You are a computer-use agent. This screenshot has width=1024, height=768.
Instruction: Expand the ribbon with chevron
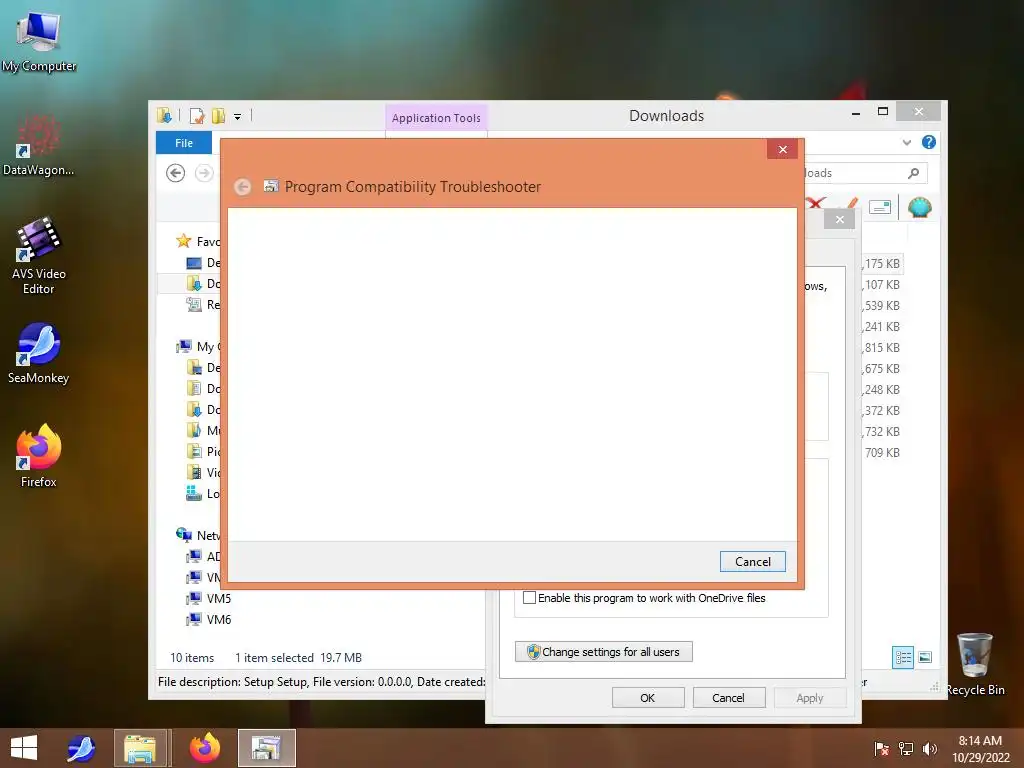[906, 142]
